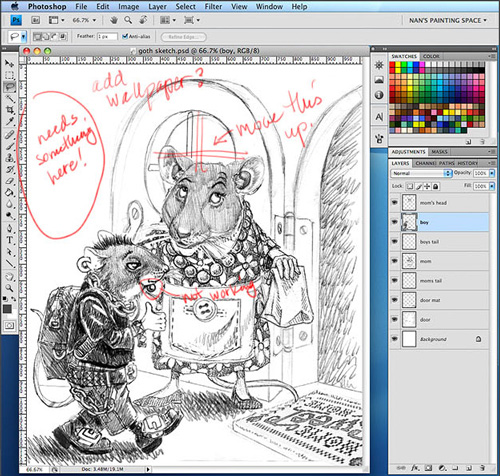The image size is (500, 476).
Task: Click the Zoom tool in application bar
Action: [x=128, y=20]
